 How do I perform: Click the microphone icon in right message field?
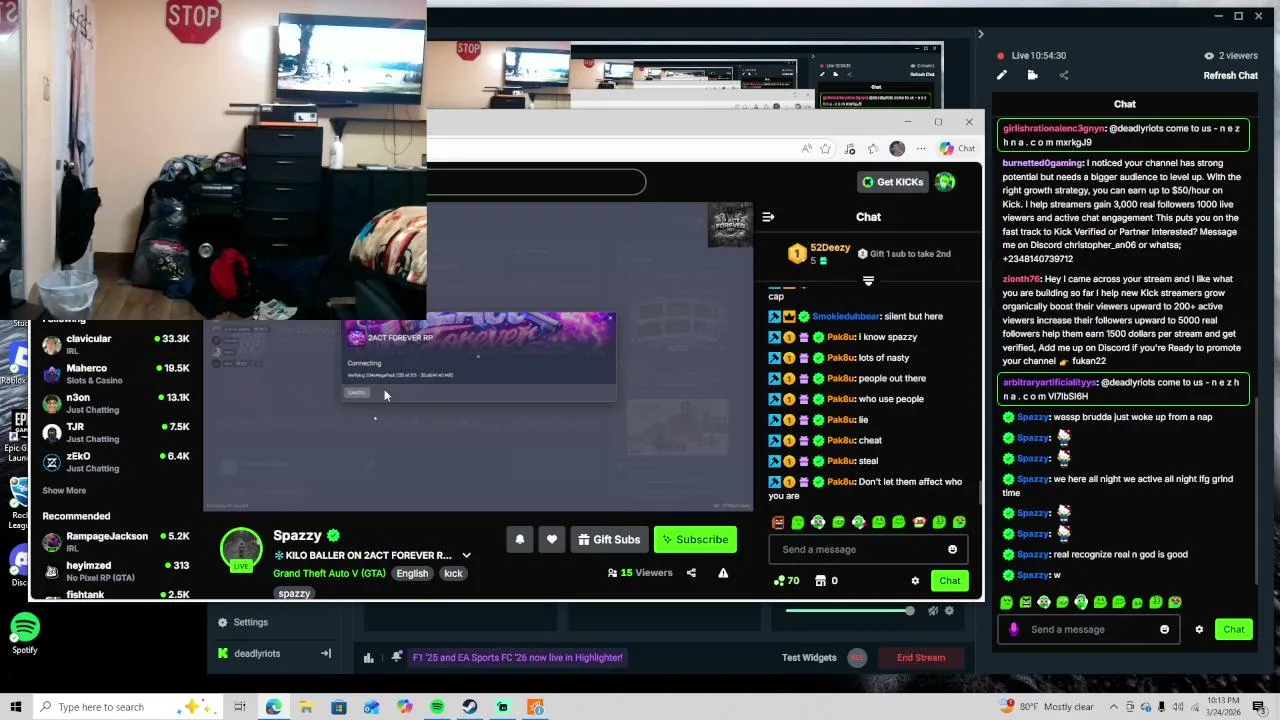(x=1014, y=629)
